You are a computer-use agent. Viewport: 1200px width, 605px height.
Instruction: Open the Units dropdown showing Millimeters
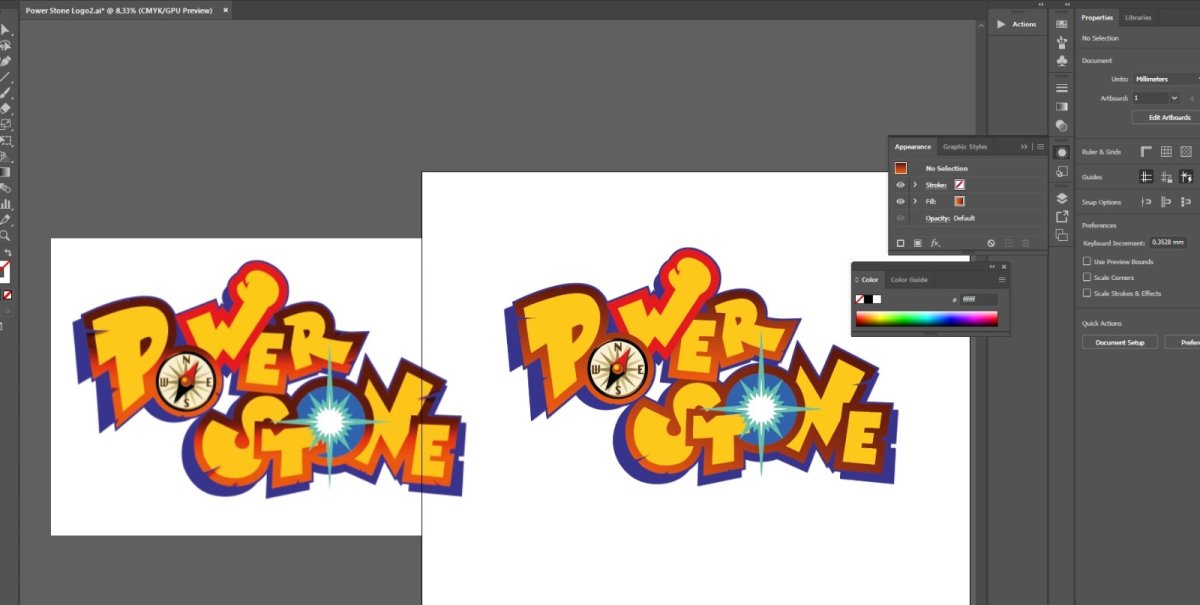1166,79
